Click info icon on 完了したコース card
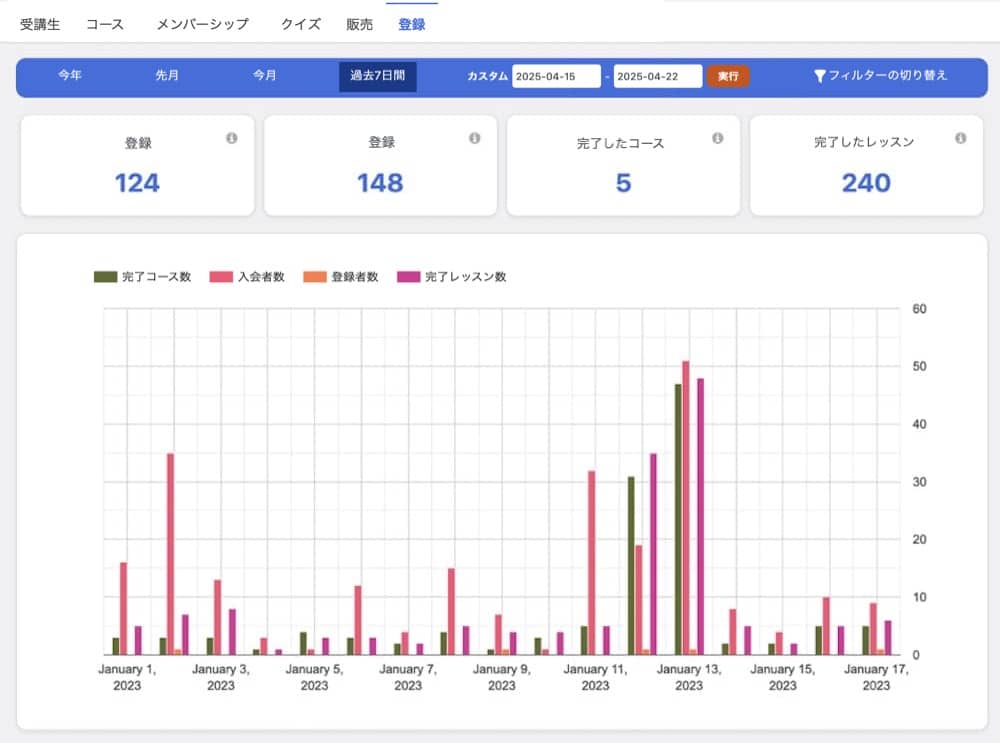Screen dimensions: 1000x743 (x=717, y=139)
